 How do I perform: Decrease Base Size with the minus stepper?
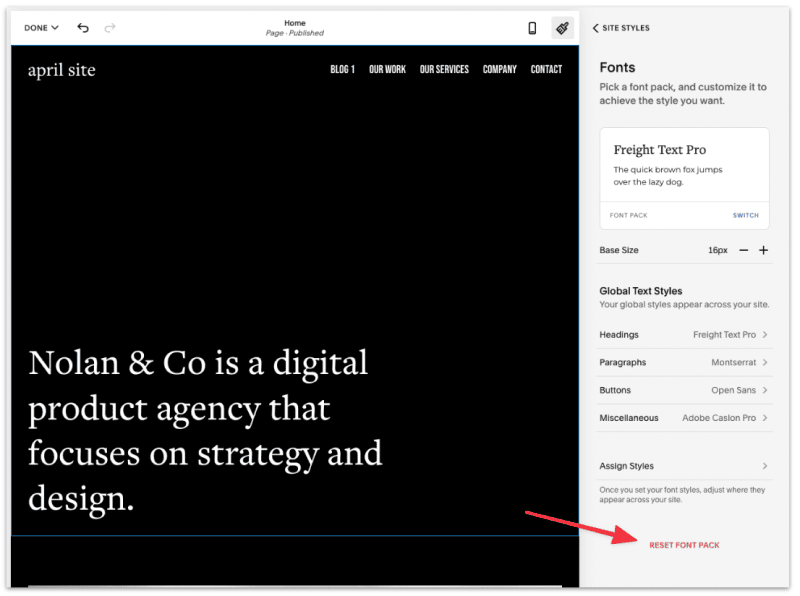(x=744, y=250)
